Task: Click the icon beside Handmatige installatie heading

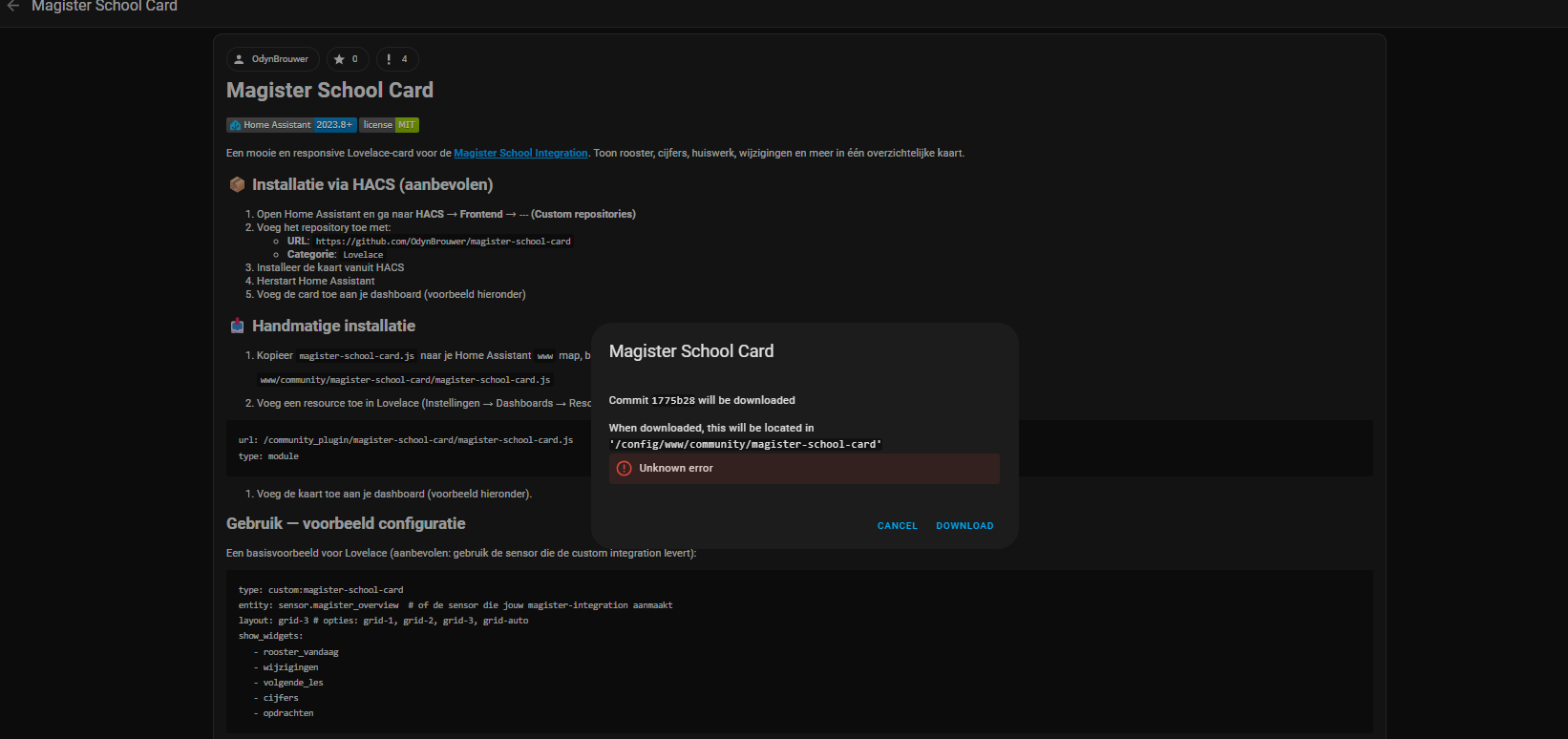Action: coord(237,326)
